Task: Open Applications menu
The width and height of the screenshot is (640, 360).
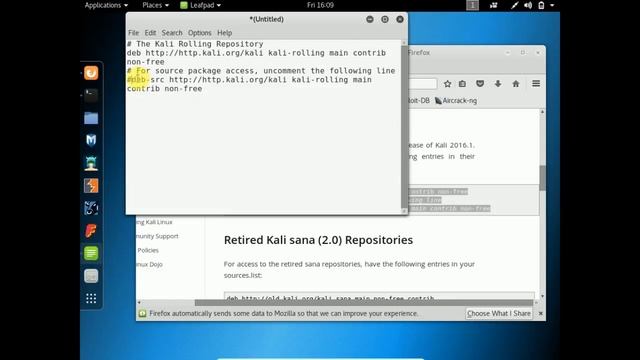Action: point(106,5)
